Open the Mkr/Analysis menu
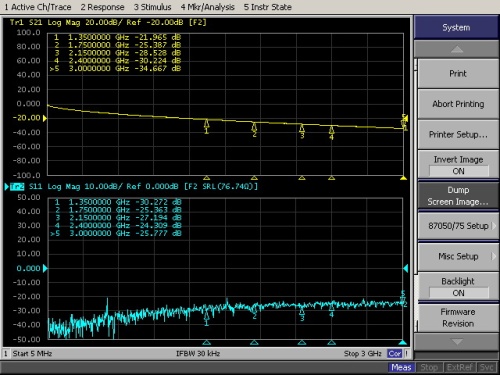 (x=208, y=7)
